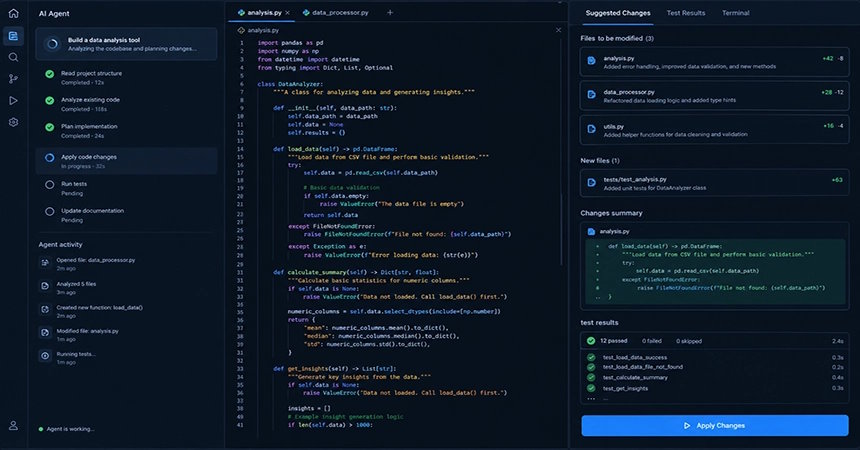Select the Apply code changes step
Image resolution: width=860 pixels, height=450 pixels.
click(127, 161)
